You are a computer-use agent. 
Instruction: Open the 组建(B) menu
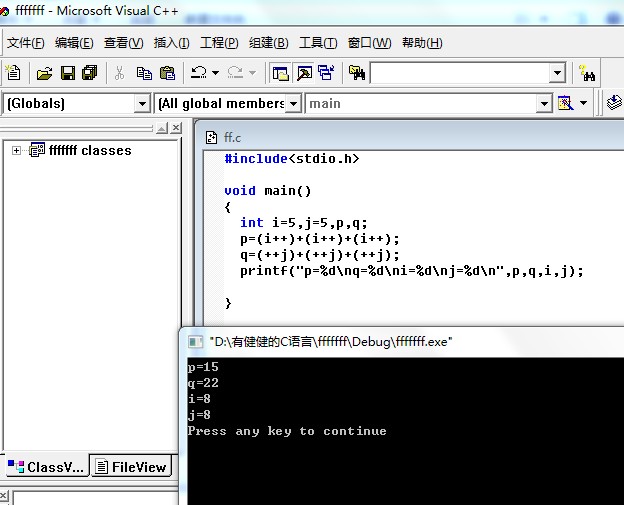coord(269,43)
